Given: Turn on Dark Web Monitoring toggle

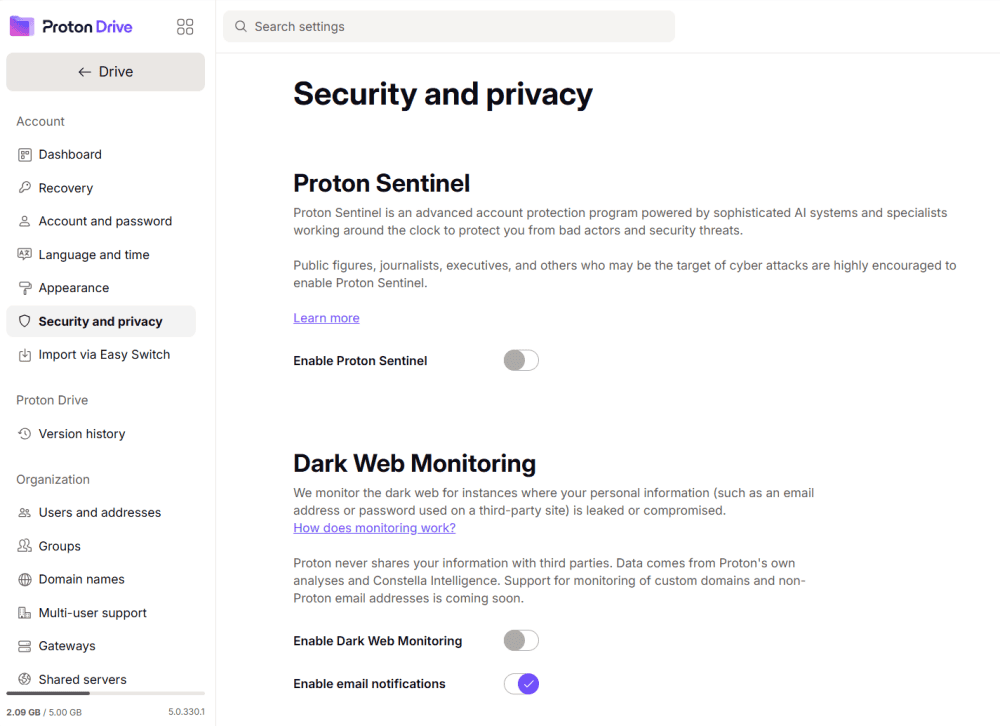Looking at the screenshot, I should pos(521,641).
